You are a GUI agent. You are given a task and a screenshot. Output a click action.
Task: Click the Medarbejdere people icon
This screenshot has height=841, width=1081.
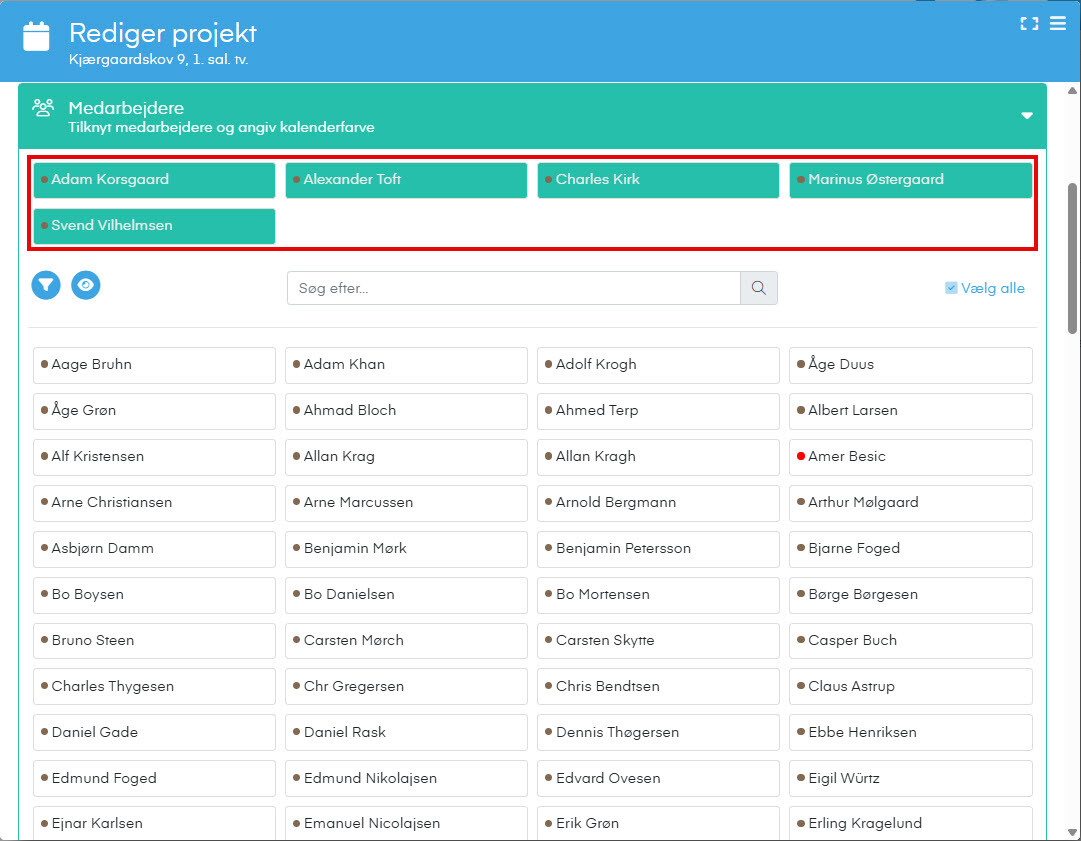click(43, 108)
